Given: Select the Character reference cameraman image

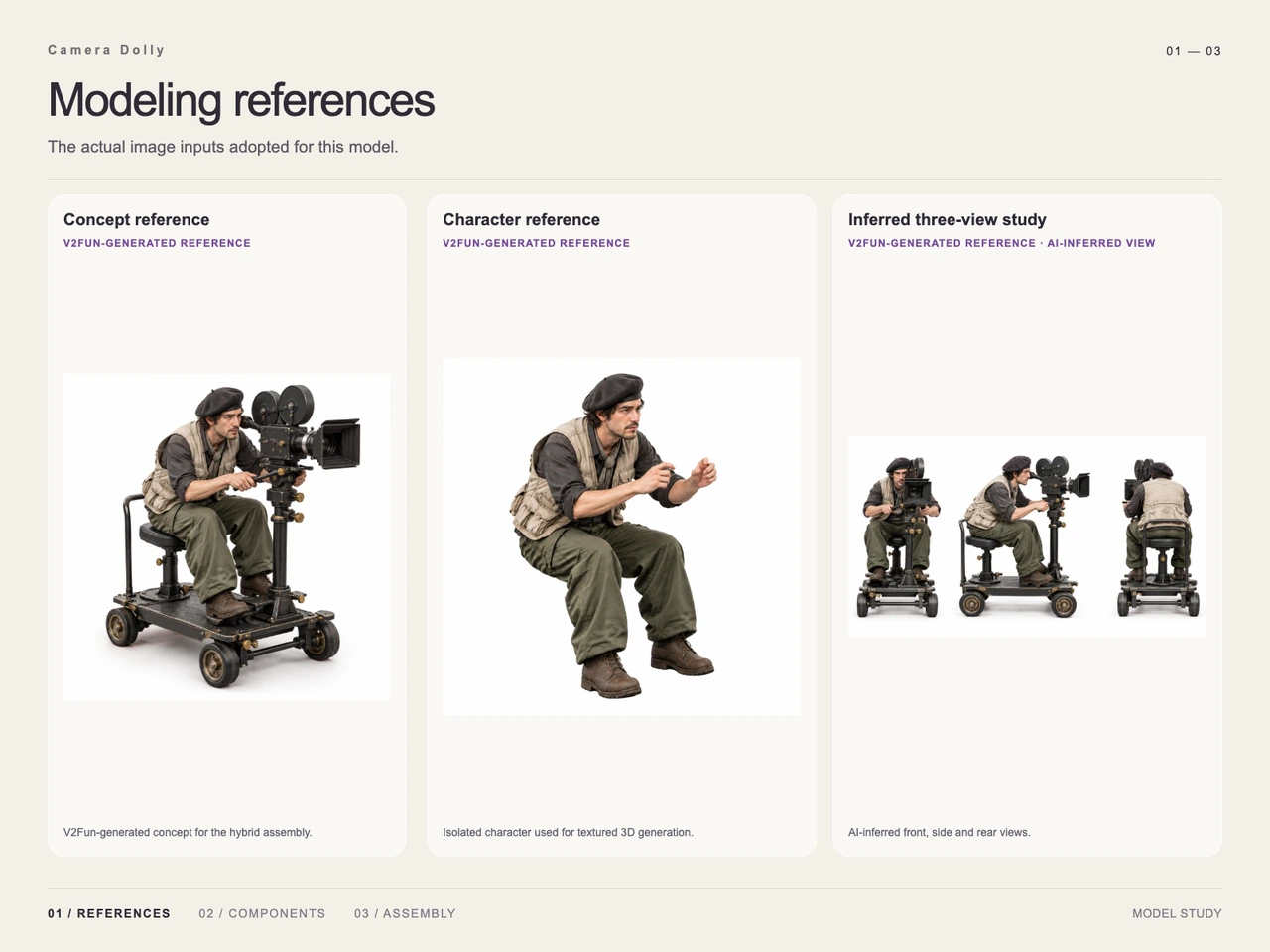Looking at the screenshot, I should click(621, 536).
